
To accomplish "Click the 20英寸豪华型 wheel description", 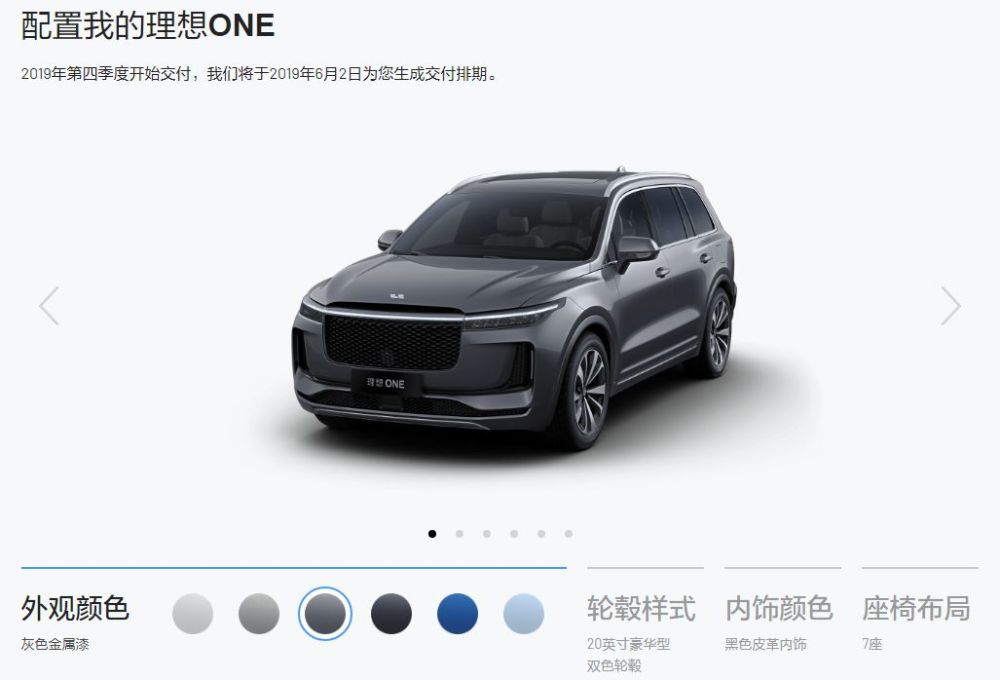I will pyautogui.click(x=628, y=644).
